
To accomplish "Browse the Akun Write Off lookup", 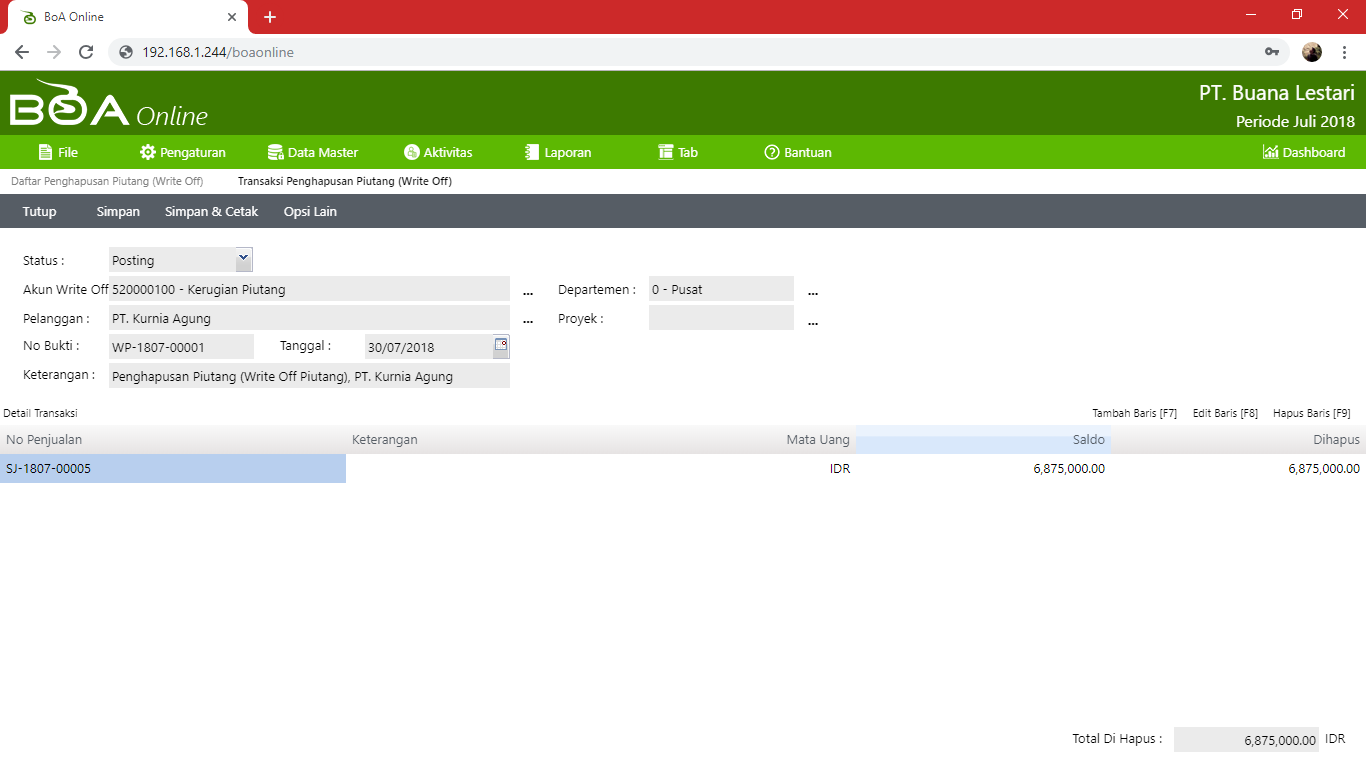I will click(x=528, y=291).
